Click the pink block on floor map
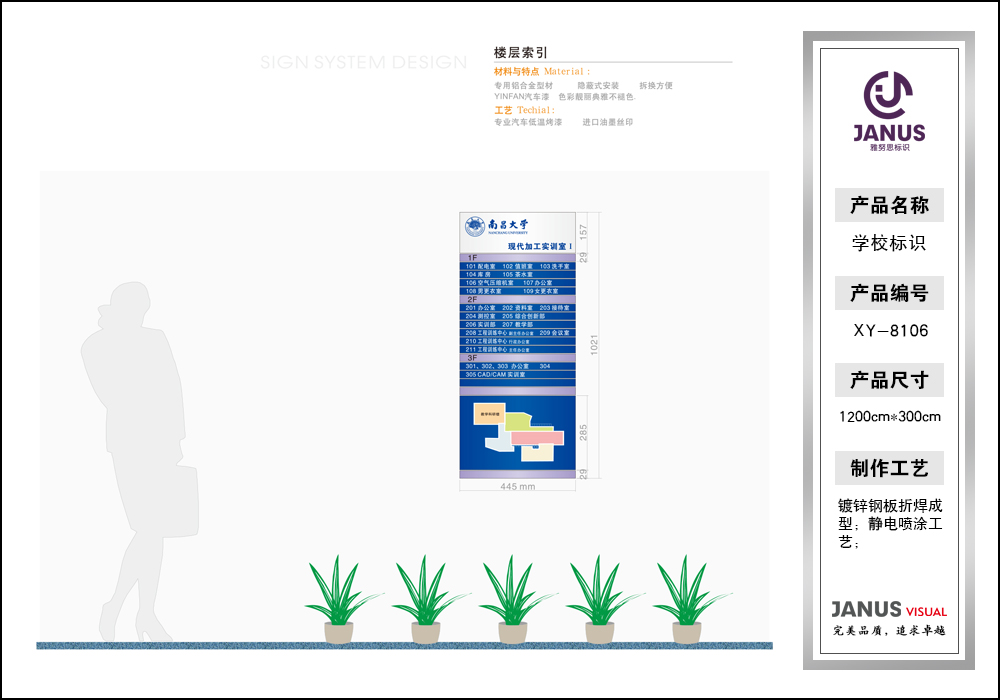Viewport: 1000px width, 700px height. (x=537, y=437)
